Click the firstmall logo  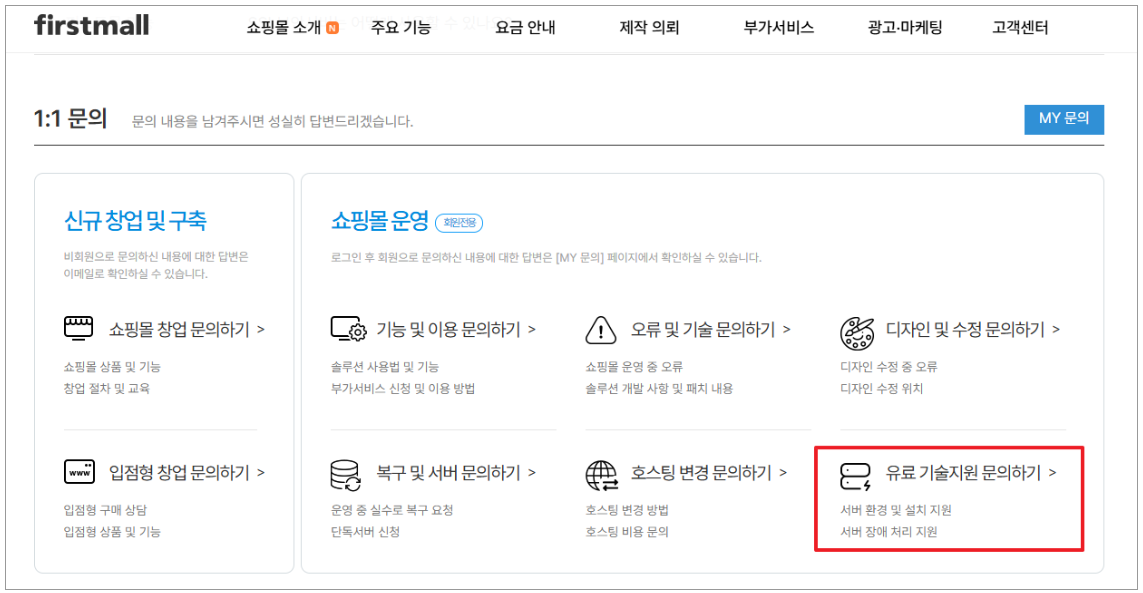[x=91, y=26]
